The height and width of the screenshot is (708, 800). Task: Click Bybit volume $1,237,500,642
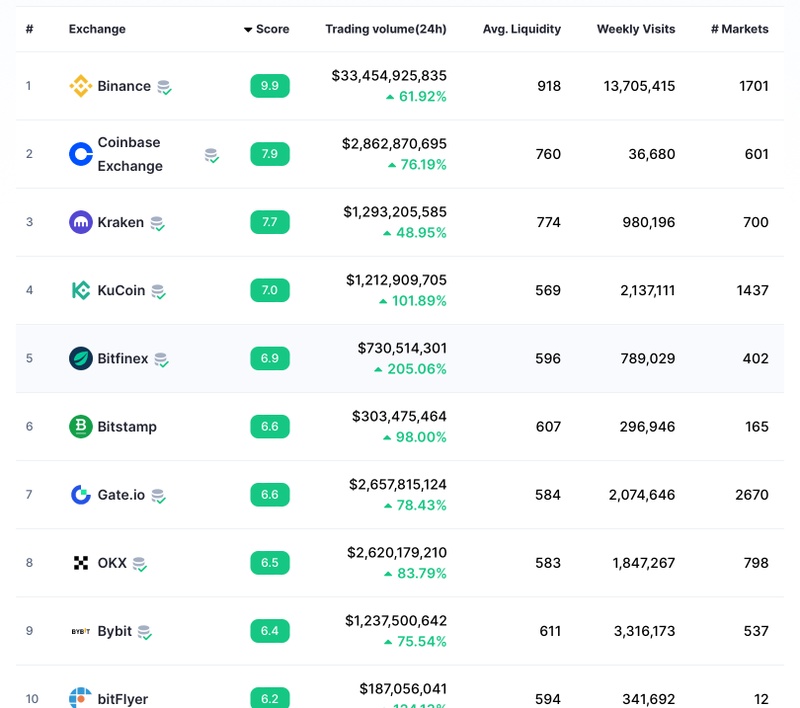pos(396,621)
